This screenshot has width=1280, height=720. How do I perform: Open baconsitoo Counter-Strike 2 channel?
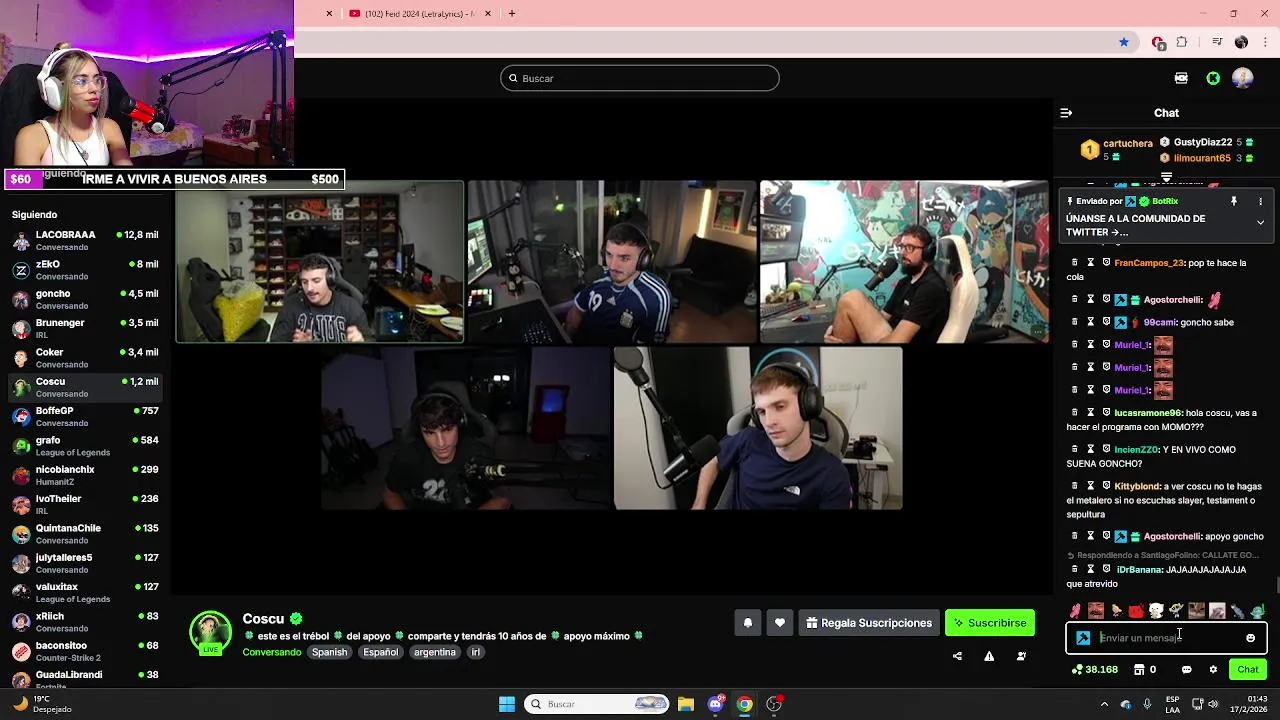coord(85,651)
